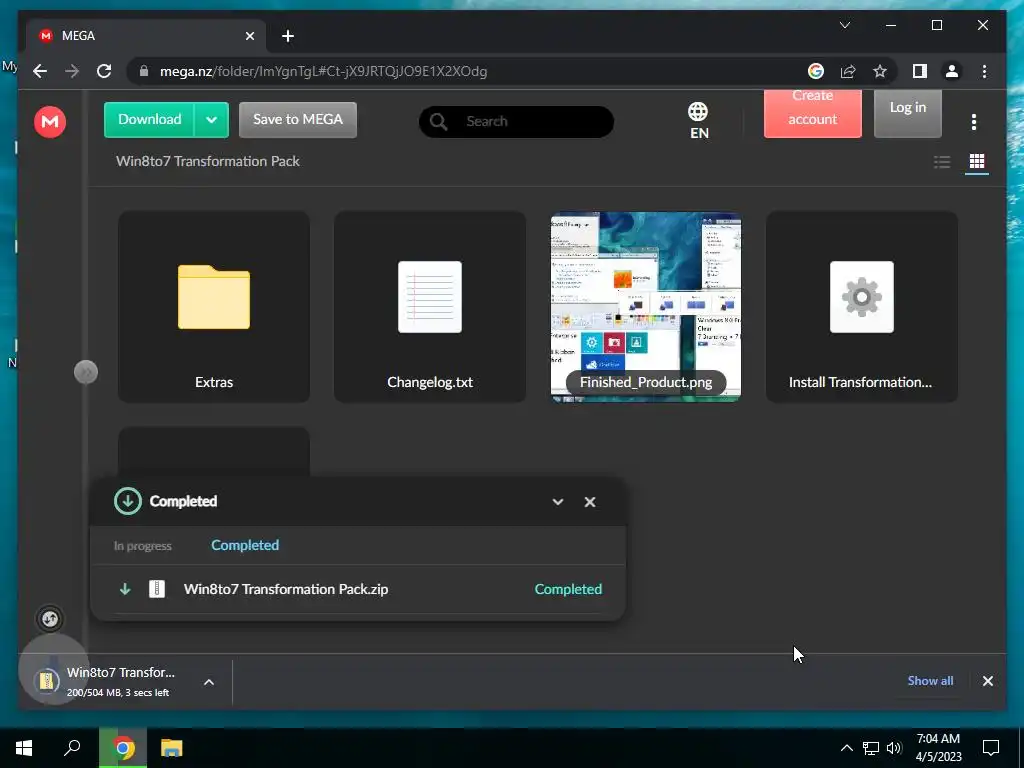Click the green Download button
The image size is (1024, 768).
point(150,120)
